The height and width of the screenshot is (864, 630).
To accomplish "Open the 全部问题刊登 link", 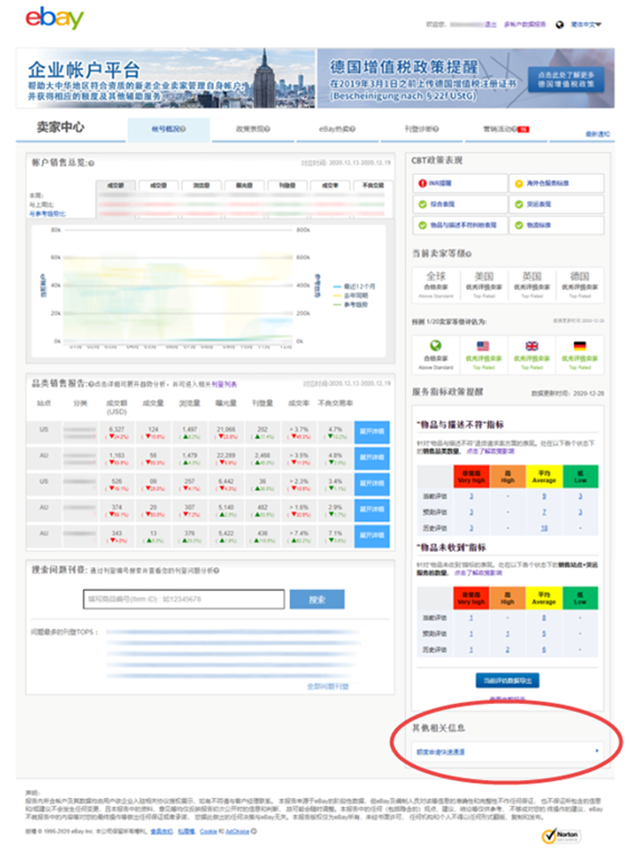I will click(328, 687).
